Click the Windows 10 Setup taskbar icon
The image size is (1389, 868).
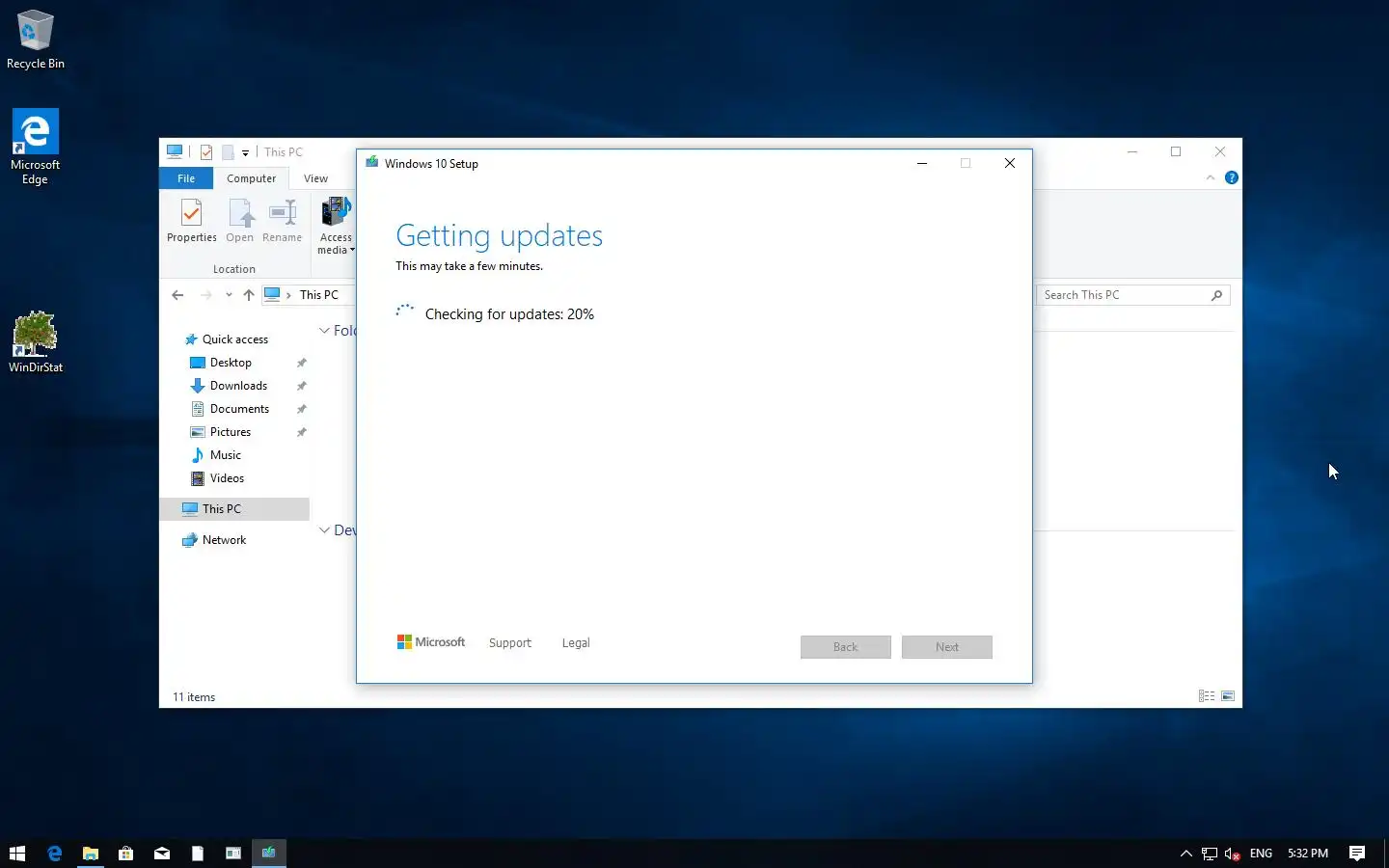coord(268,853)
